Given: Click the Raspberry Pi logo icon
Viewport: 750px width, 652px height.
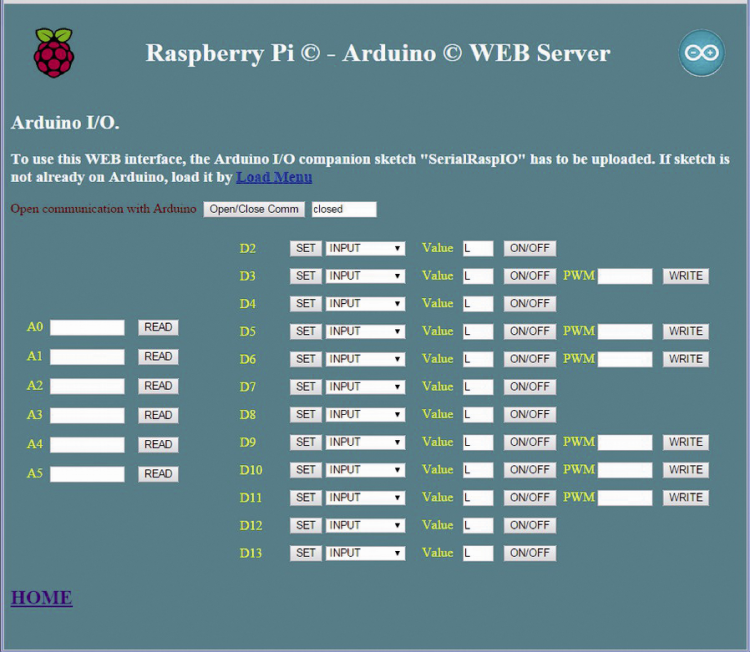Looking at the screenshot, I should pyautogui.click(x=54, y=53).
